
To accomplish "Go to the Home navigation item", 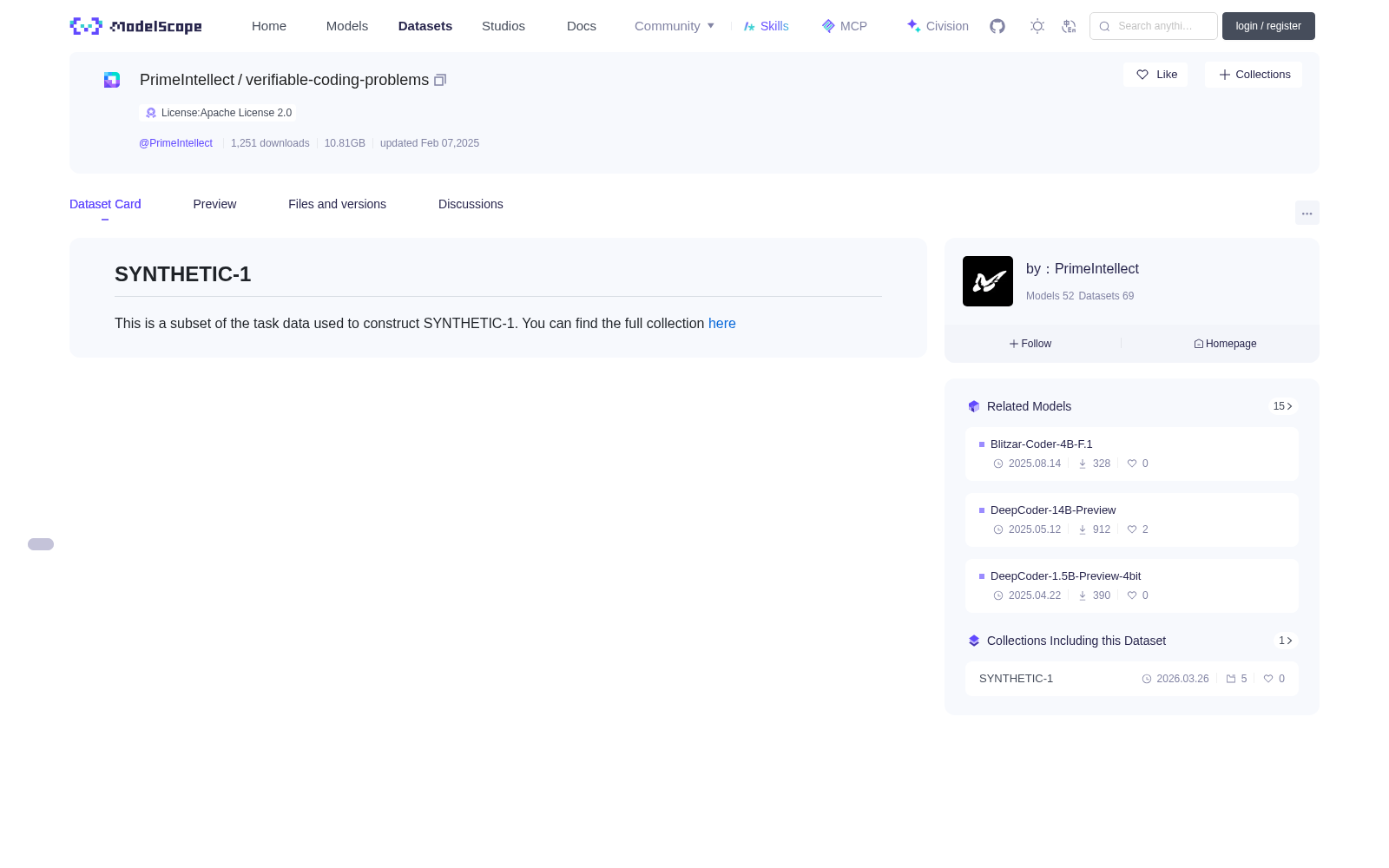I will pos(269,26).
